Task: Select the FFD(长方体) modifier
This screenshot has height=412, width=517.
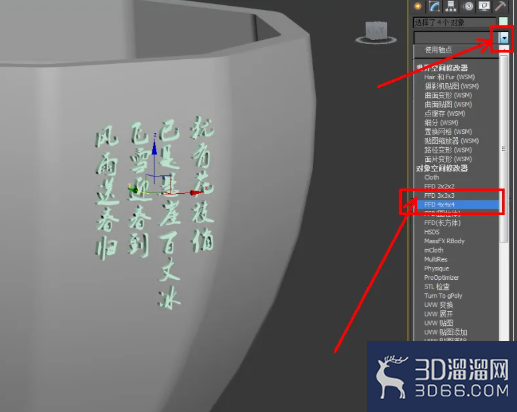Action: (x=442, y=223)
